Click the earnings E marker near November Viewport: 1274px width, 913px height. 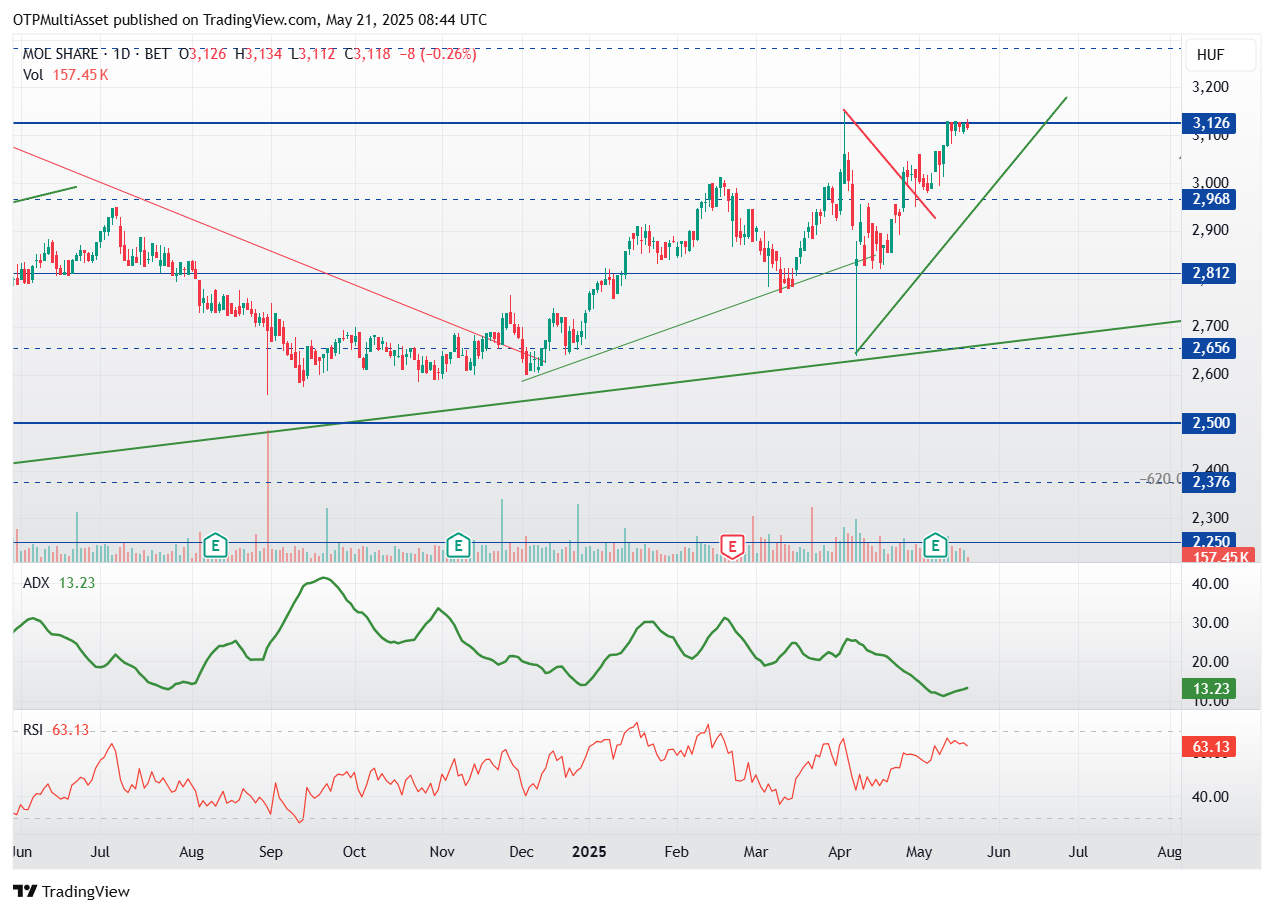[x=458, y=545]
